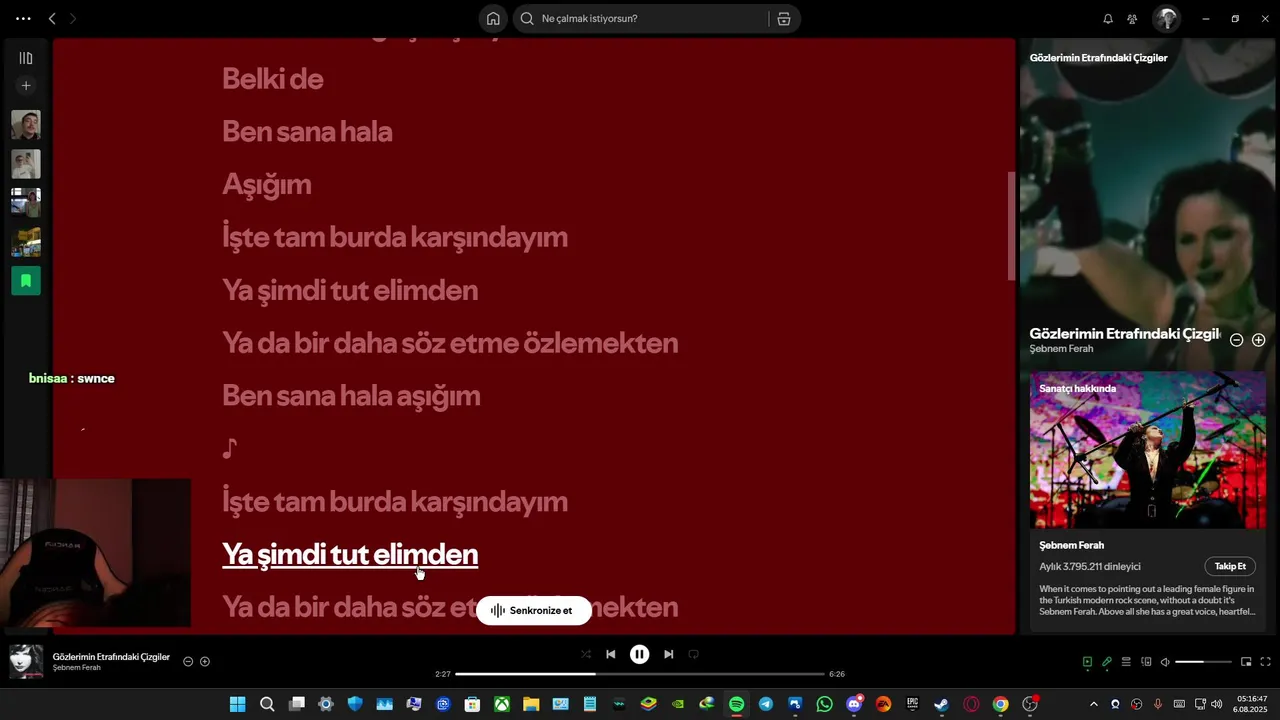Toggle shuffle playback

pos(586,654)
